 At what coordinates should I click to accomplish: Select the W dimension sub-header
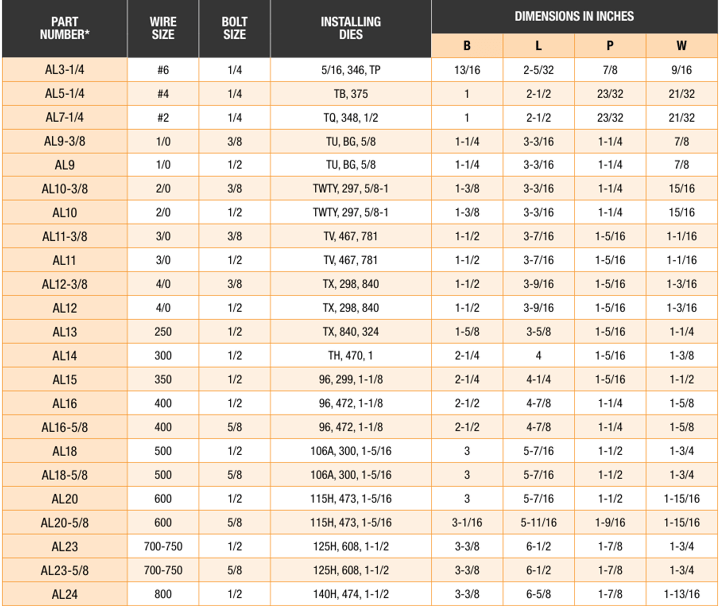(682, 46)
